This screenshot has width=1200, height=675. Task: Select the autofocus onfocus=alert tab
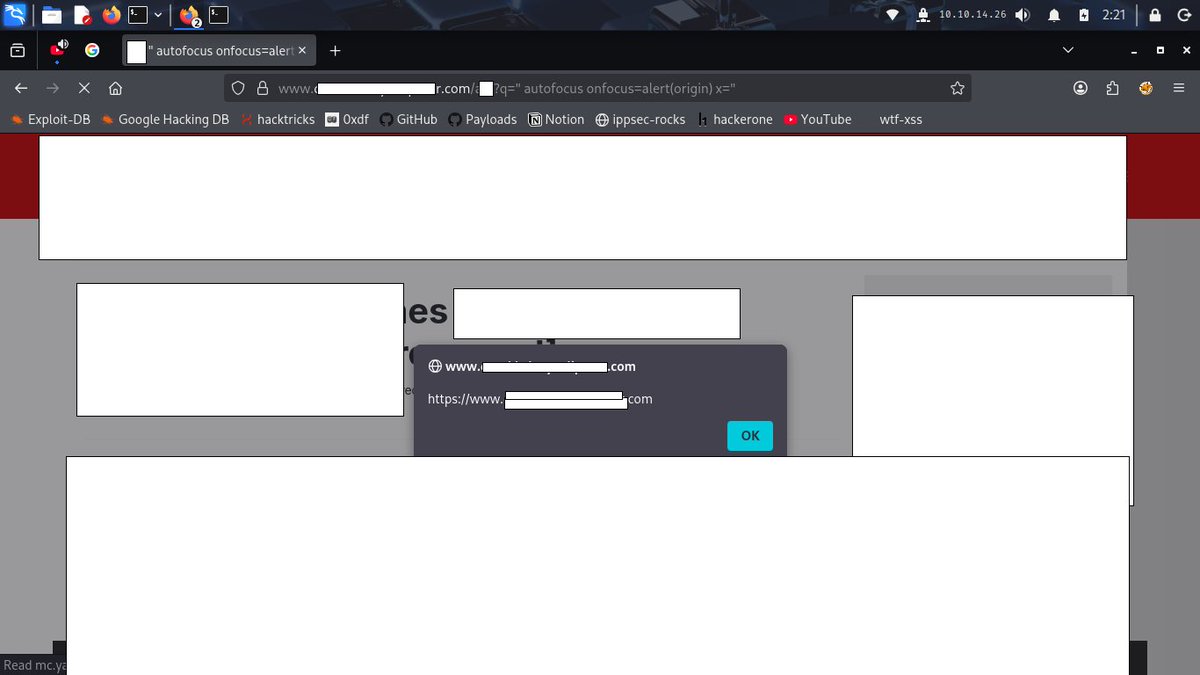(210, 50)
